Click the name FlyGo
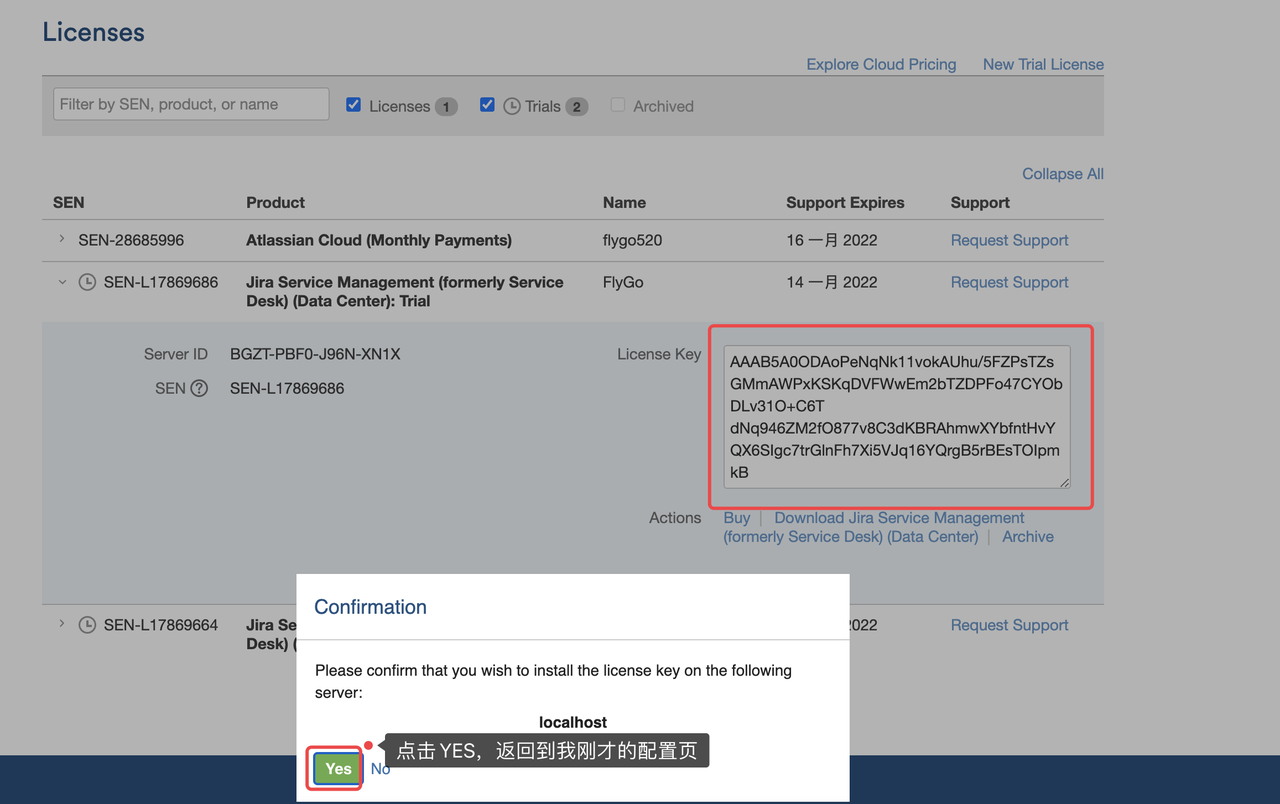The image size is (1280, 804). [x=623, y=282]
